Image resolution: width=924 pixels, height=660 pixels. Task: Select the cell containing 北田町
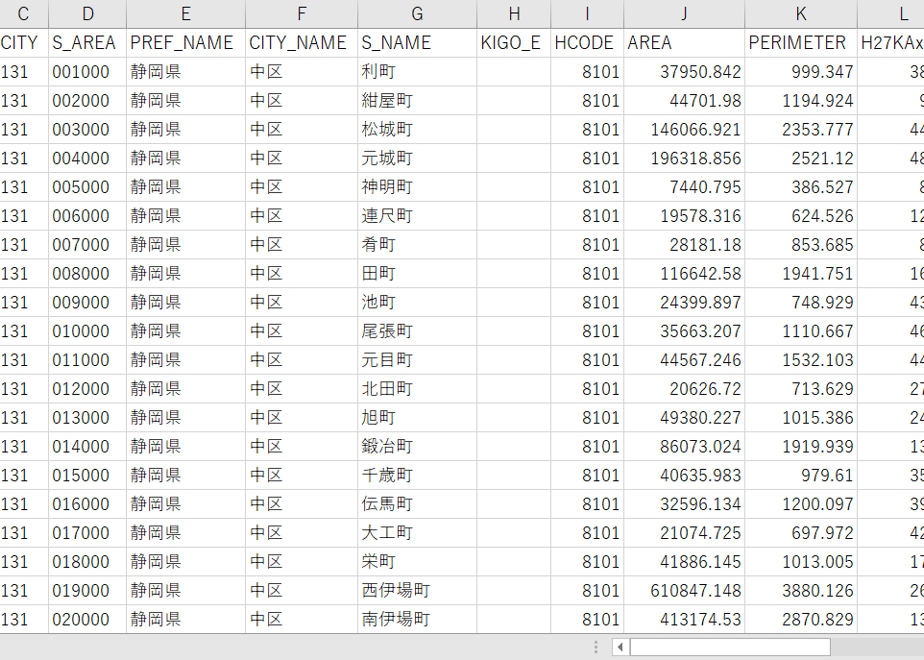(x=417, y=389)
